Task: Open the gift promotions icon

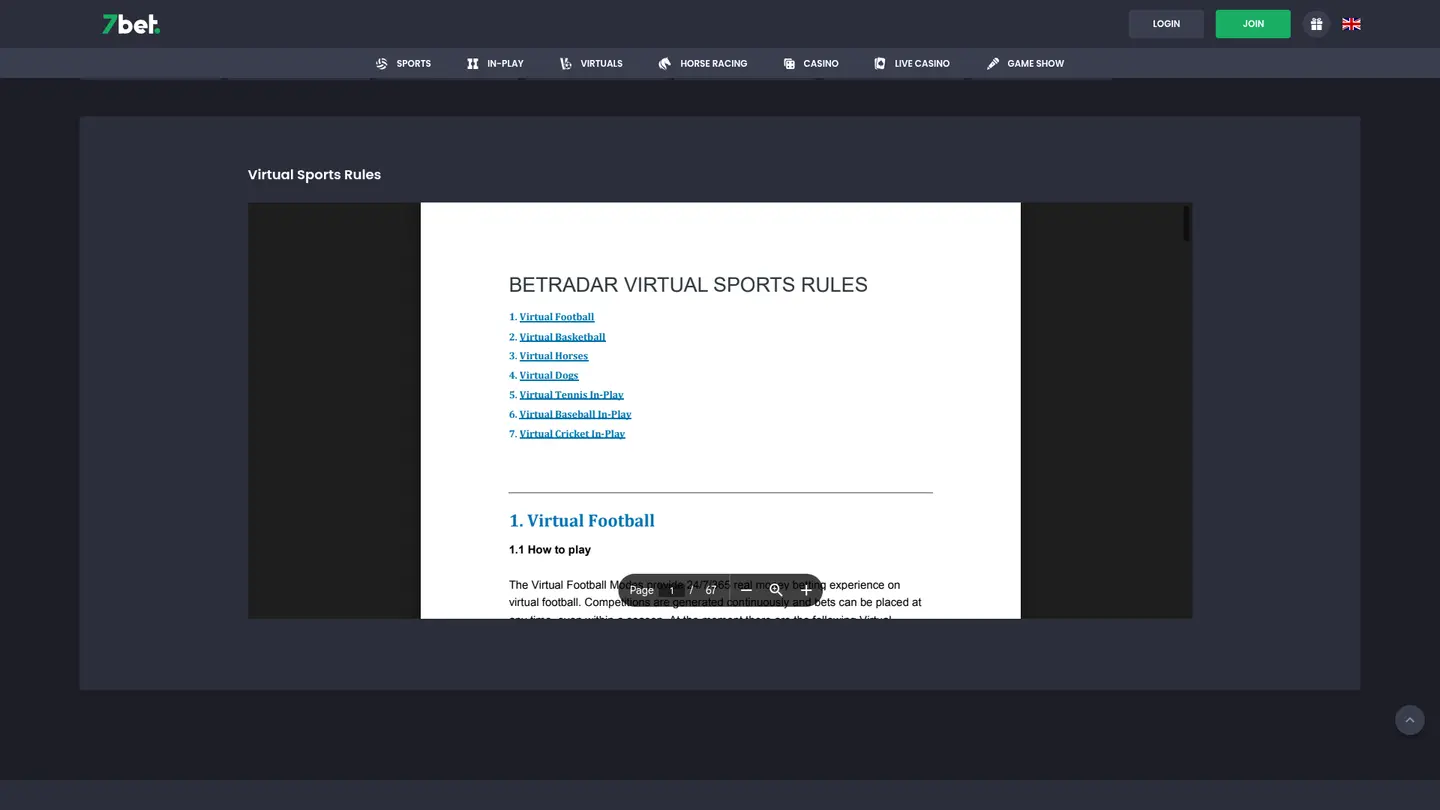Action: 1316,24
